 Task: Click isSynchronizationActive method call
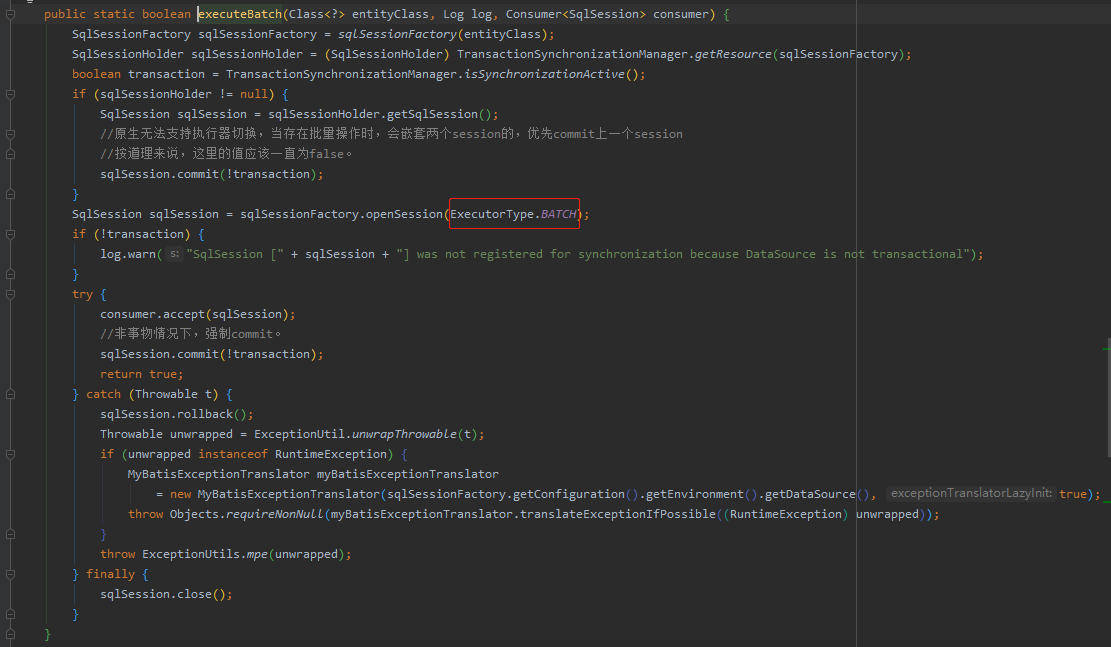pos(544,74)
